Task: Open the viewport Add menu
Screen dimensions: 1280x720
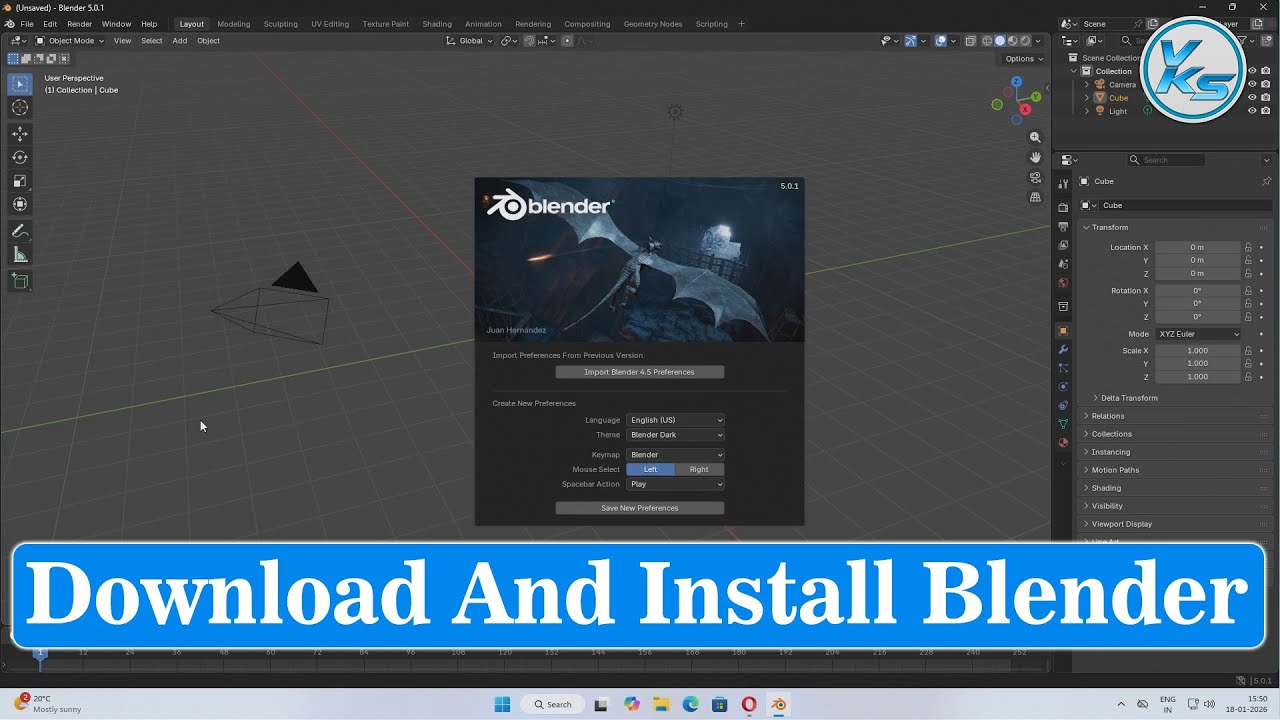Action: pos(180,41)
